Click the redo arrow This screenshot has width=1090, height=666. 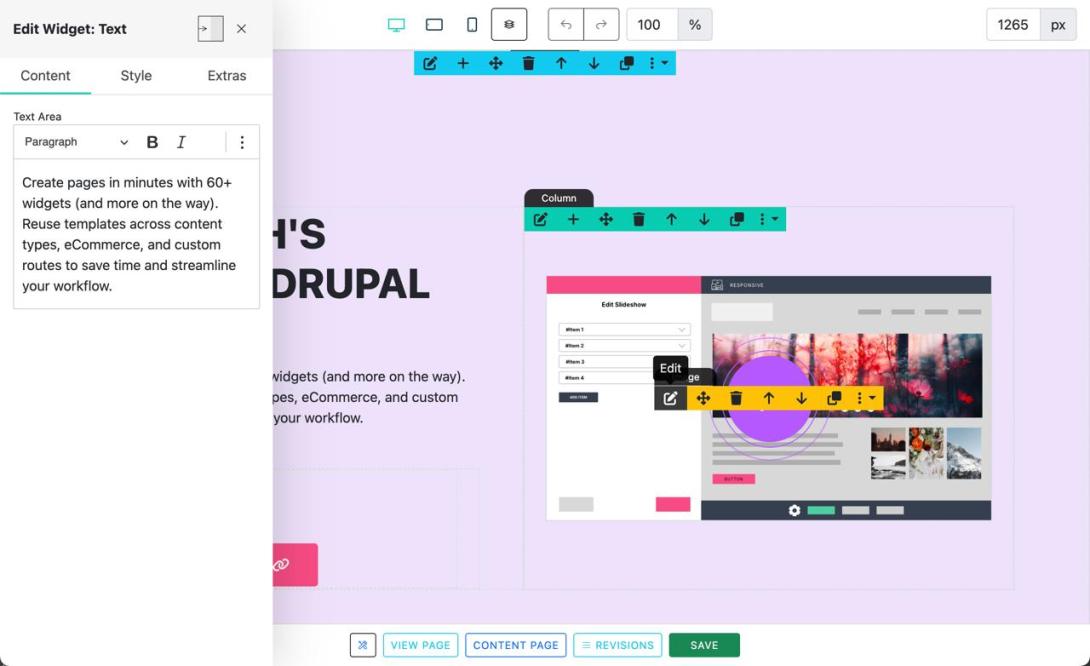[x=601, y=25]
